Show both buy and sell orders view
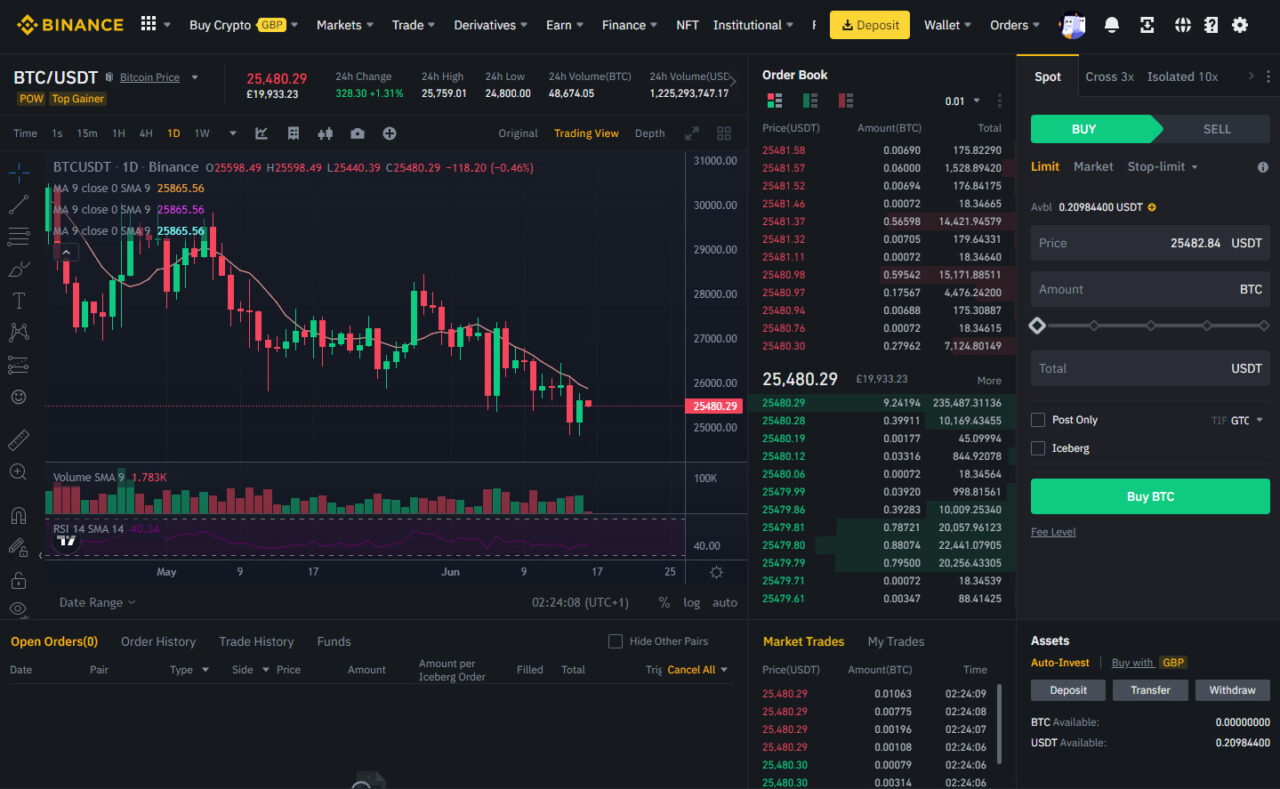The image size is (1280, 789). 774,100
